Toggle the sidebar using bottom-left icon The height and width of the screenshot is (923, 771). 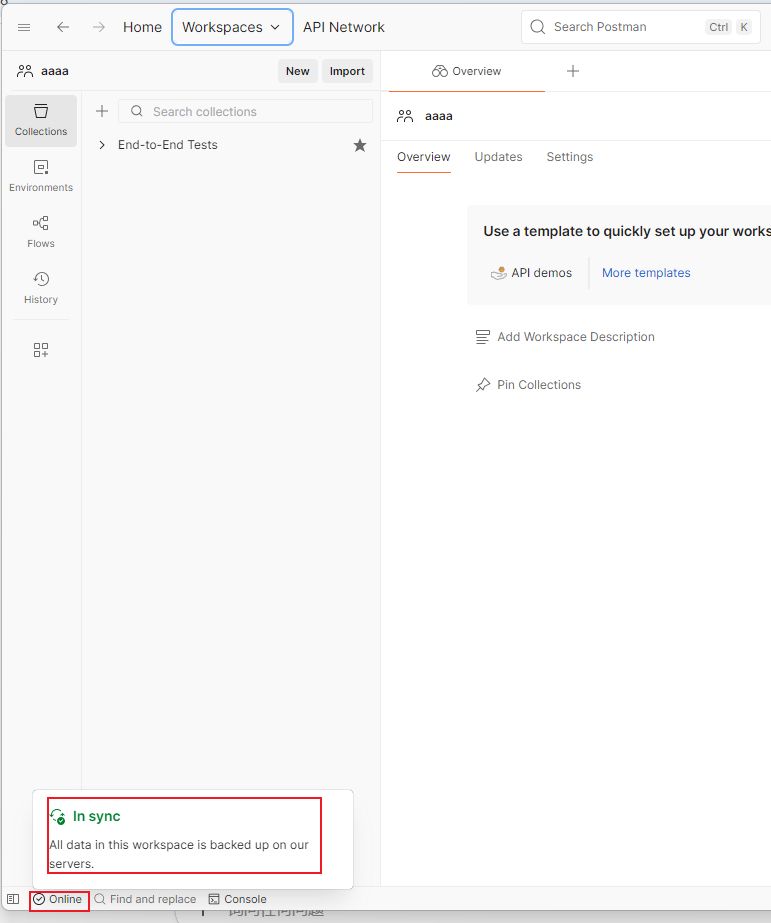pyautogui.click(x=13, y=899)
